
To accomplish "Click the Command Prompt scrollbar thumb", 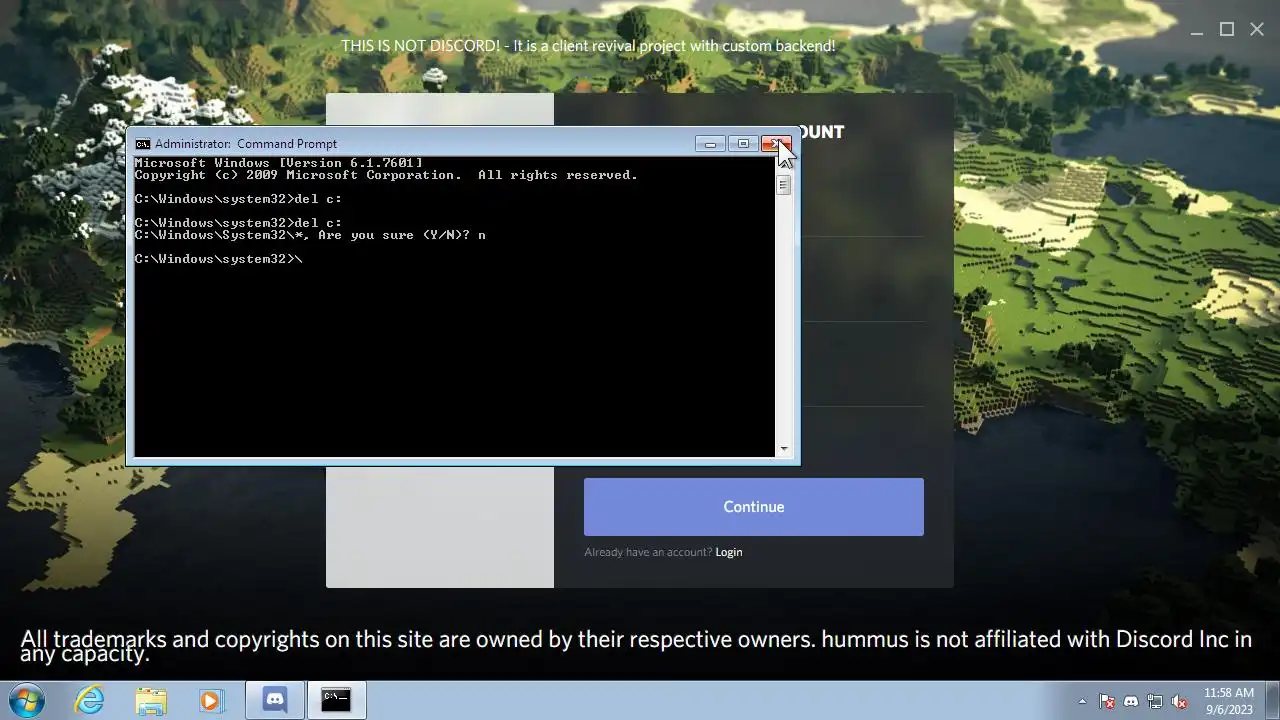I will pos(784,185).
